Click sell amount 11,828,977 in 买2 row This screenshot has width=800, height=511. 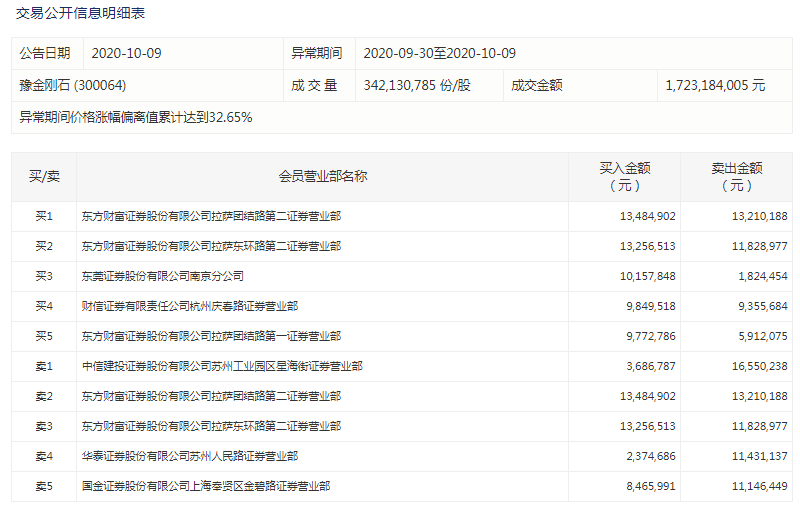(x=760, y=246)
